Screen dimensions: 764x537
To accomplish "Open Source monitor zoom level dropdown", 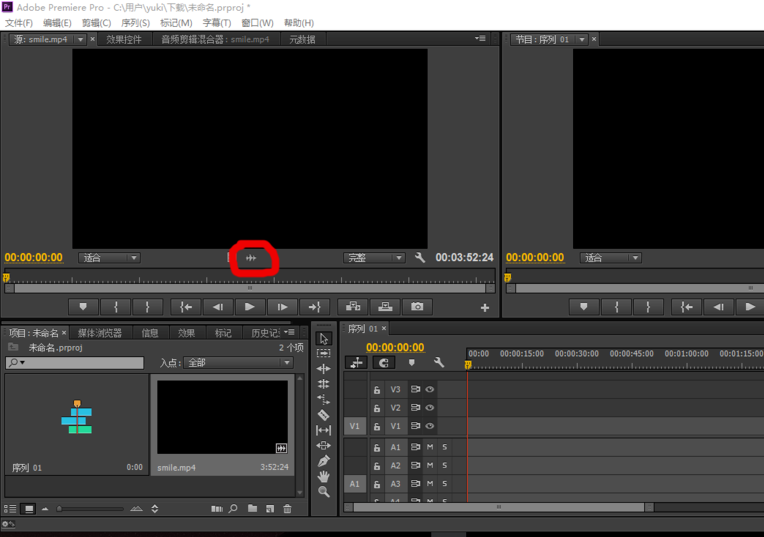I will 109,258.
